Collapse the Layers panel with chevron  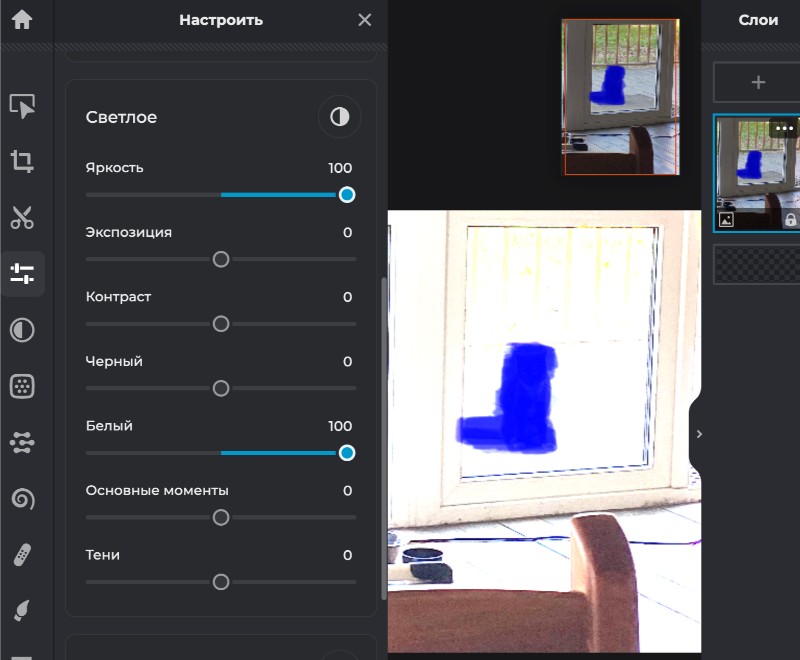pos(699,434)
